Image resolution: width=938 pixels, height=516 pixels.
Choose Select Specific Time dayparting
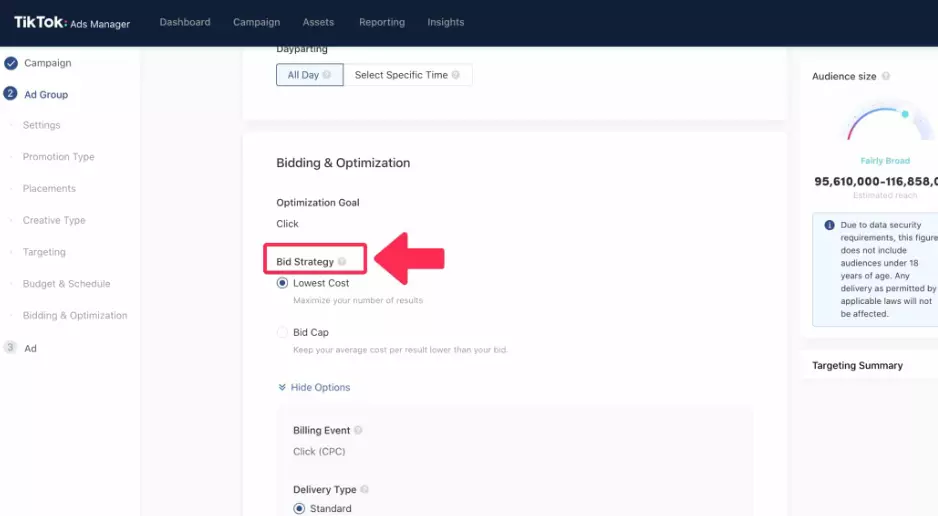pos(407,75)
